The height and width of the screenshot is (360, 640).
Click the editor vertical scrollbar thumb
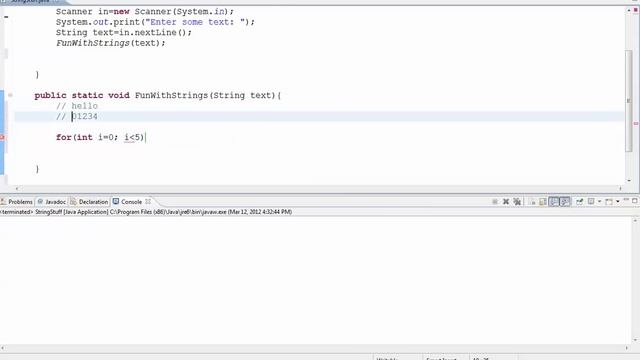click(629, 101)
